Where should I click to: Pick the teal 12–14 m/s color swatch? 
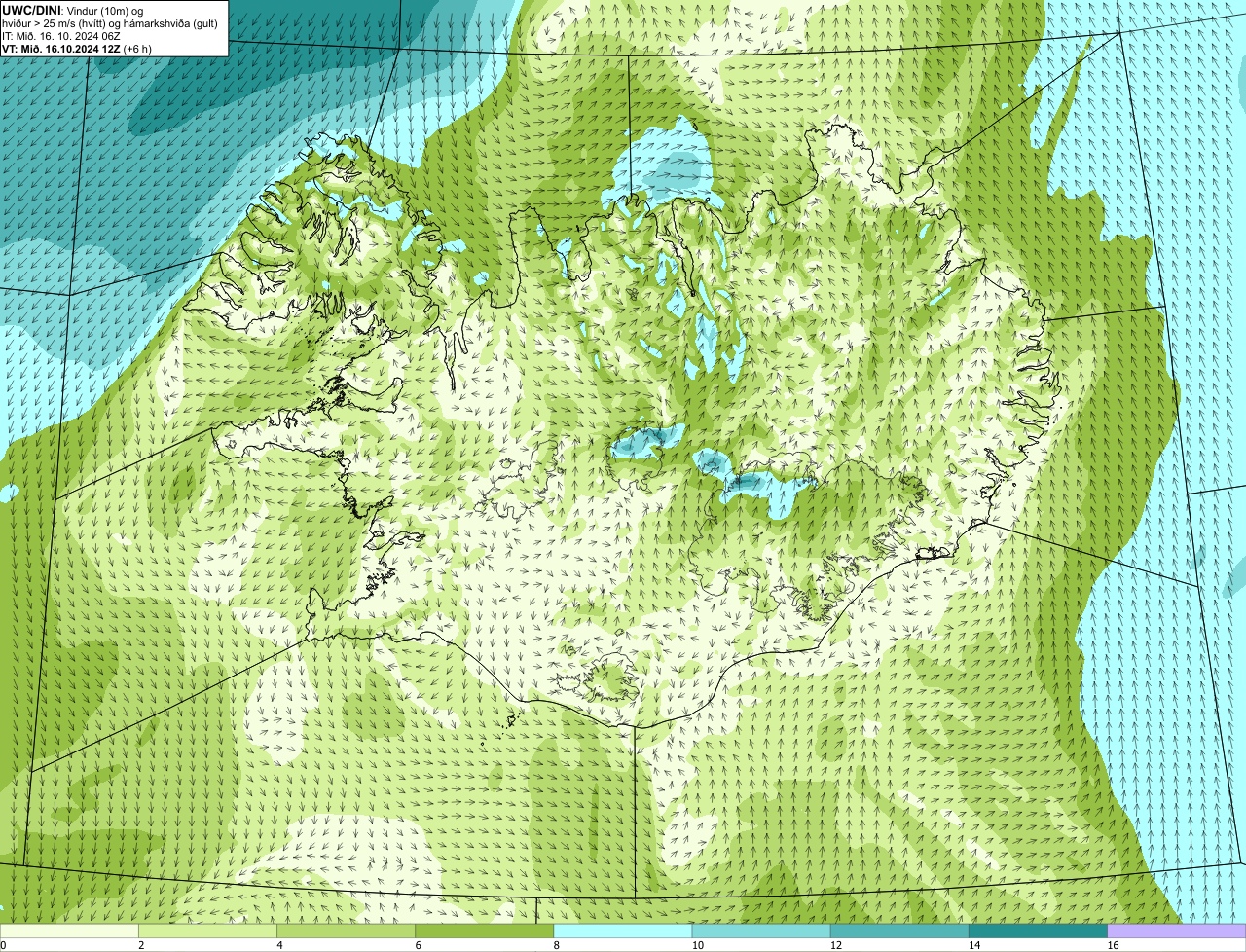[x=899, y=931]
